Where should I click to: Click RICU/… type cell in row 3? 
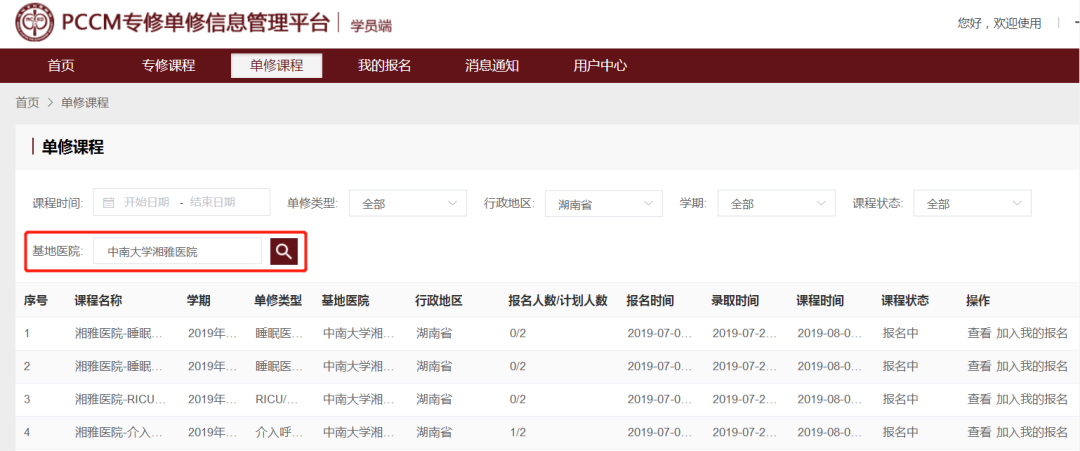[277, 399]
